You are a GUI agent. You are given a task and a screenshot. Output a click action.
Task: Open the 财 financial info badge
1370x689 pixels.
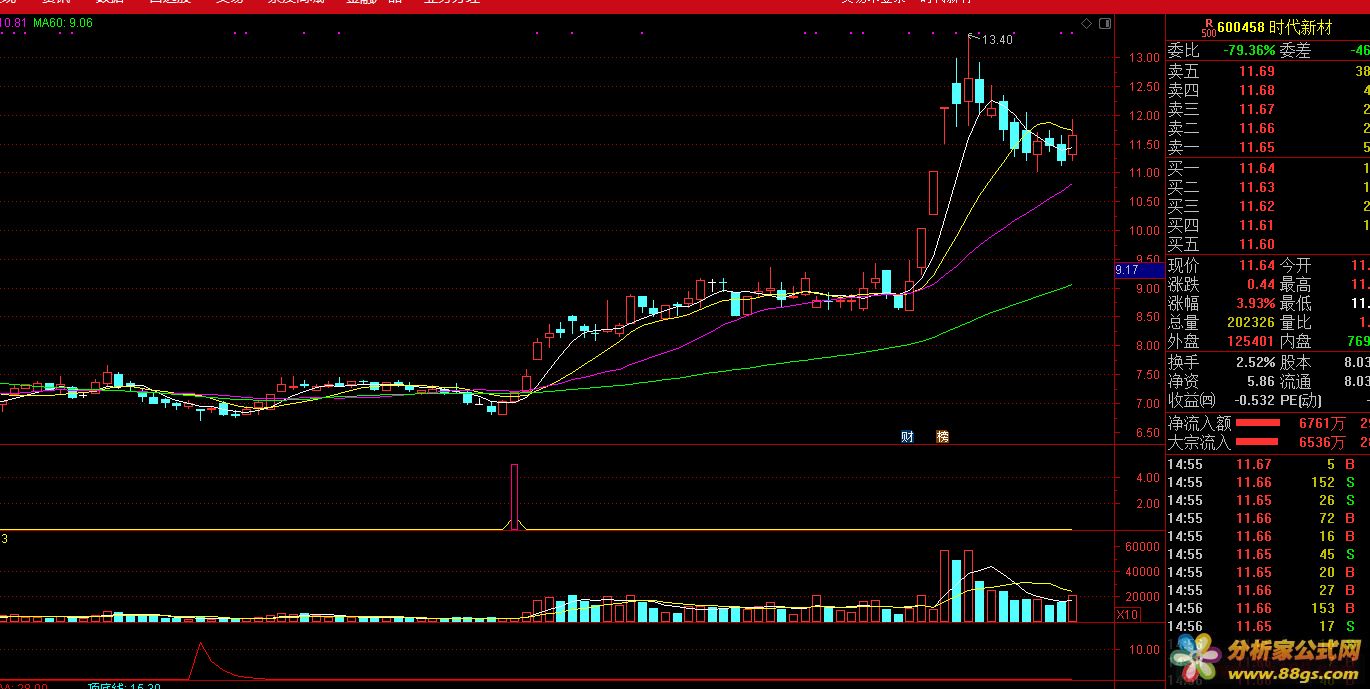908,436
